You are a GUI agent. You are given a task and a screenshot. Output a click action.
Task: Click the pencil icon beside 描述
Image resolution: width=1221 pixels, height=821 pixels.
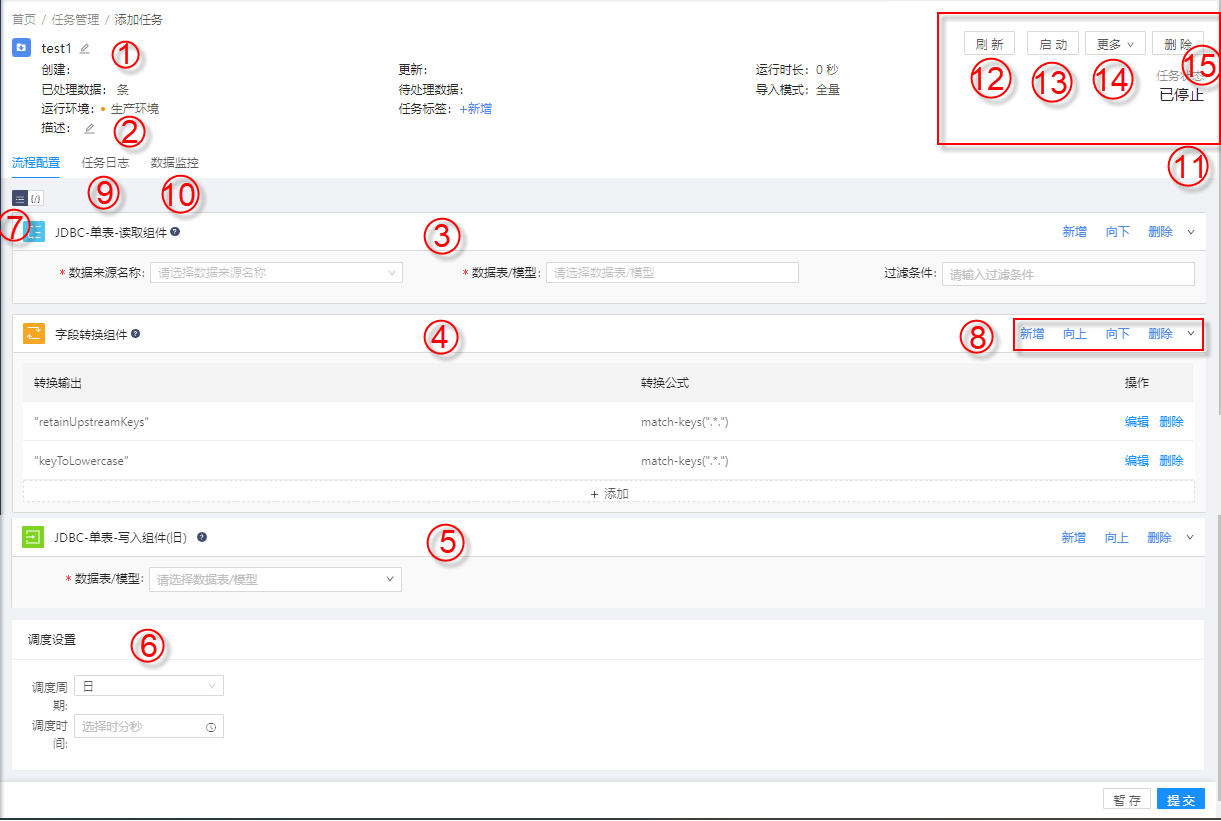point(89,128)
